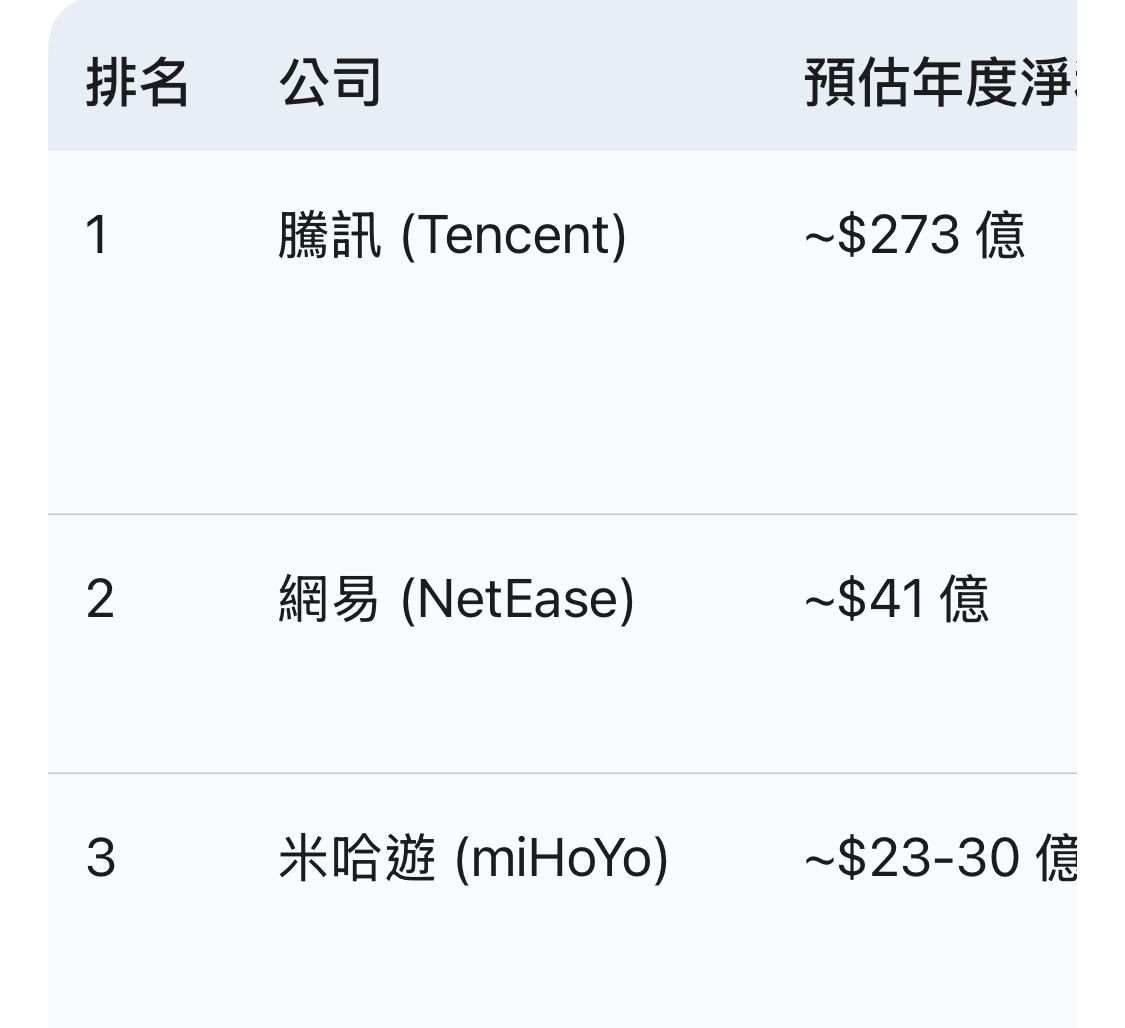Viewport: 1125px width, 1028px height.
Task: Select rank number 3 in the table
Action: coord(100,859)
